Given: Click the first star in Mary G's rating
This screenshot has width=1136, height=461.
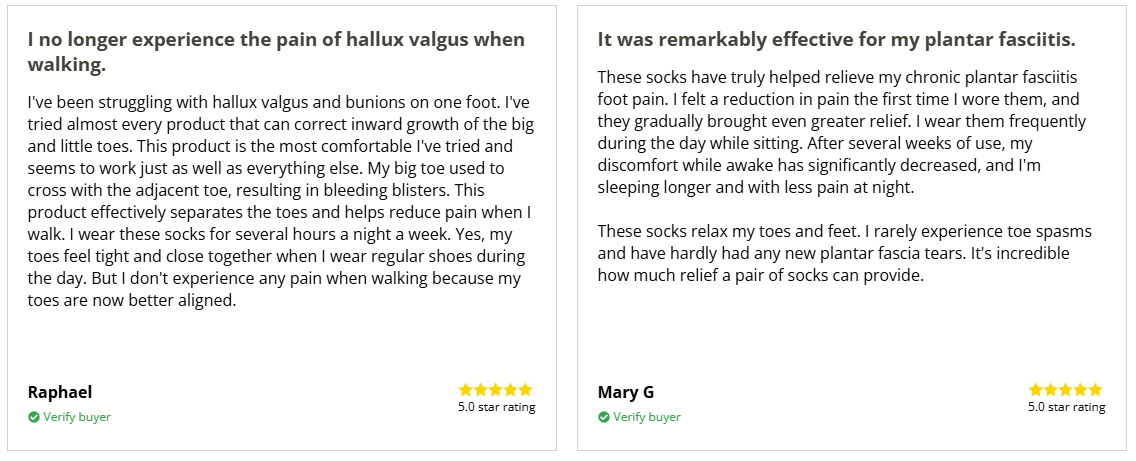Looking at the screenshot, I should coord(1036,390).
